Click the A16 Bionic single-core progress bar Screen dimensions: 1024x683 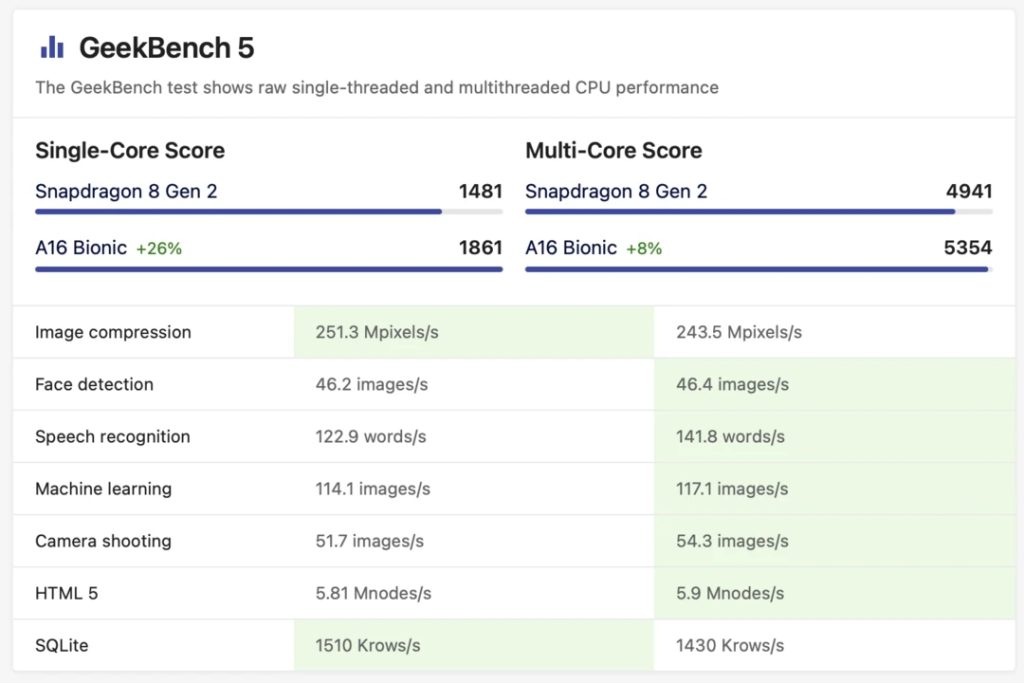269,268
